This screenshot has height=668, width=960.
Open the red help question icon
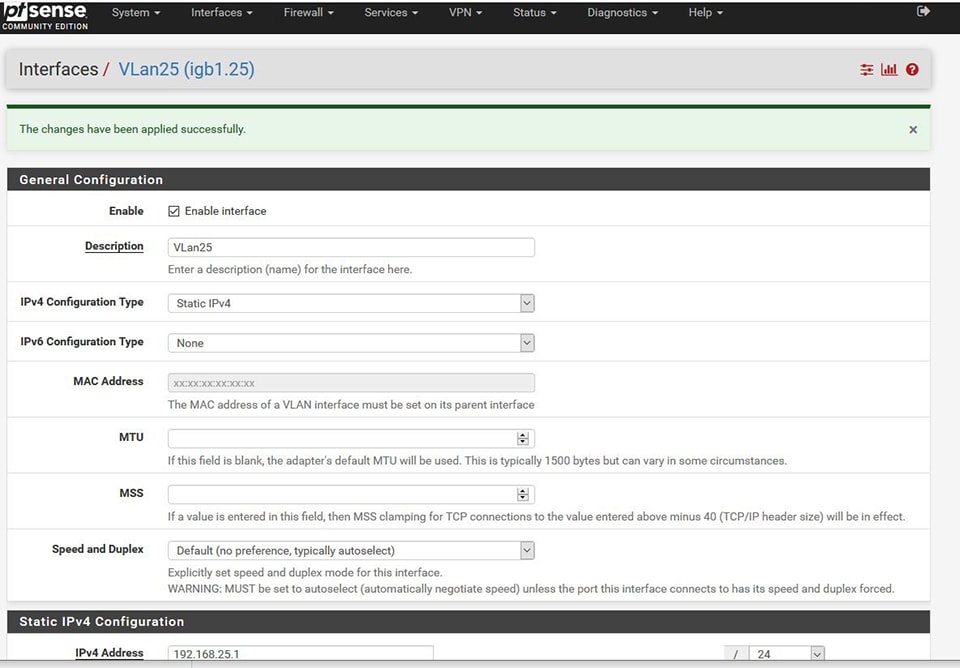(x=912, y=70)
